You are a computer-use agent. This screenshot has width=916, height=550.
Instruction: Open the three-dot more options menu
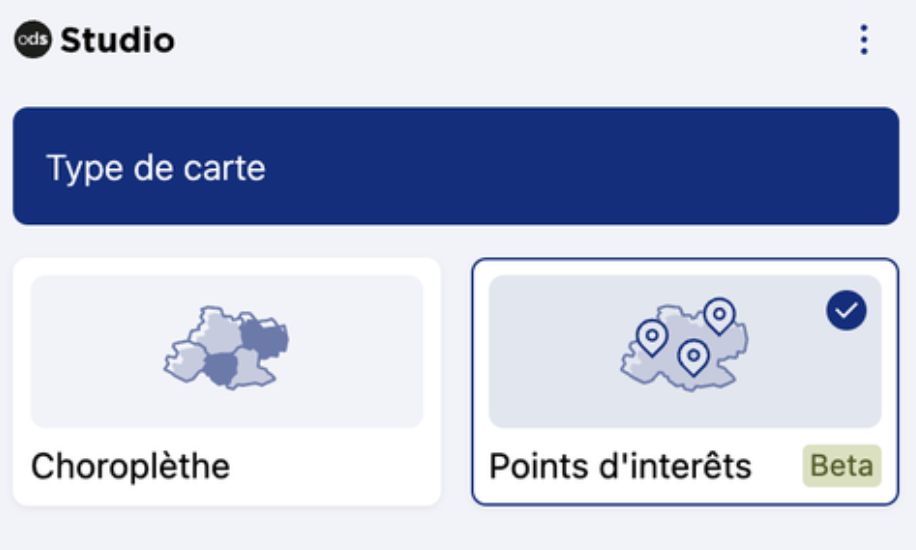[864, 40]
